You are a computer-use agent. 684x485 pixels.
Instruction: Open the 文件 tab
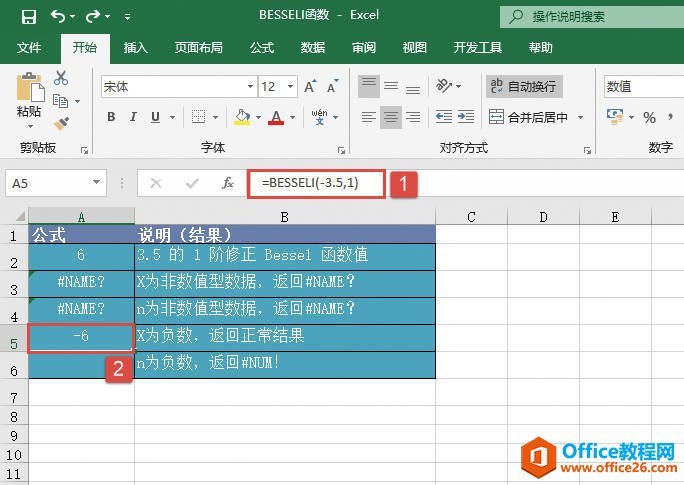pos(29,48)
